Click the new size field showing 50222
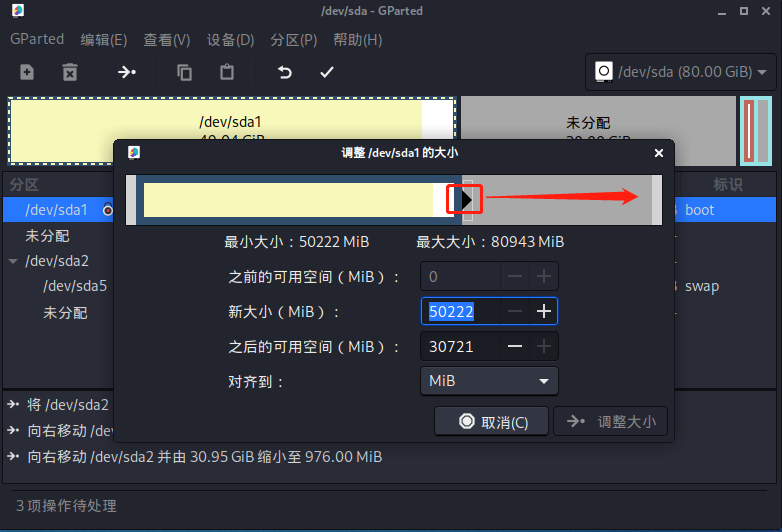The height and width of the screenshot is (532, 782). click(461, 312)
